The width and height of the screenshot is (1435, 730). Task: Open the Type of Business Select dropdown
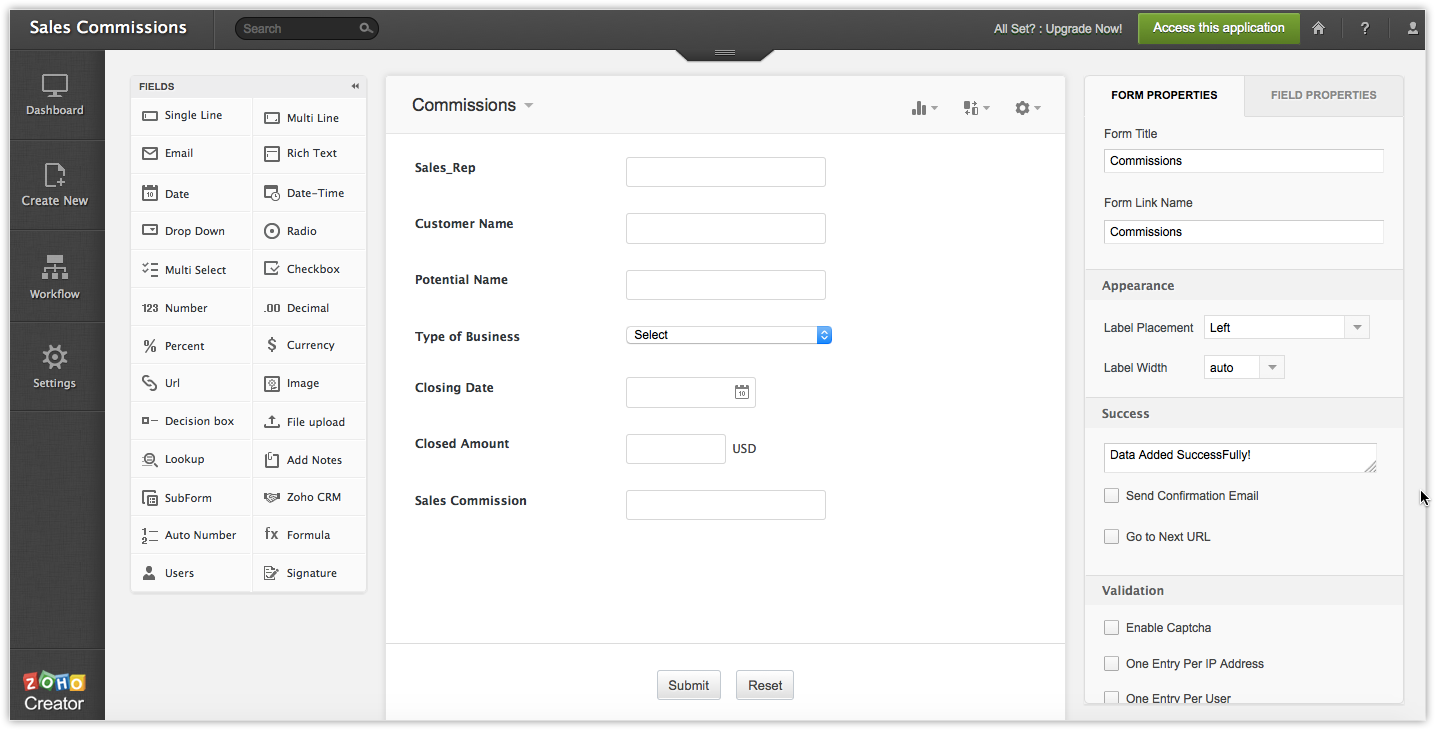coord(729,335)
